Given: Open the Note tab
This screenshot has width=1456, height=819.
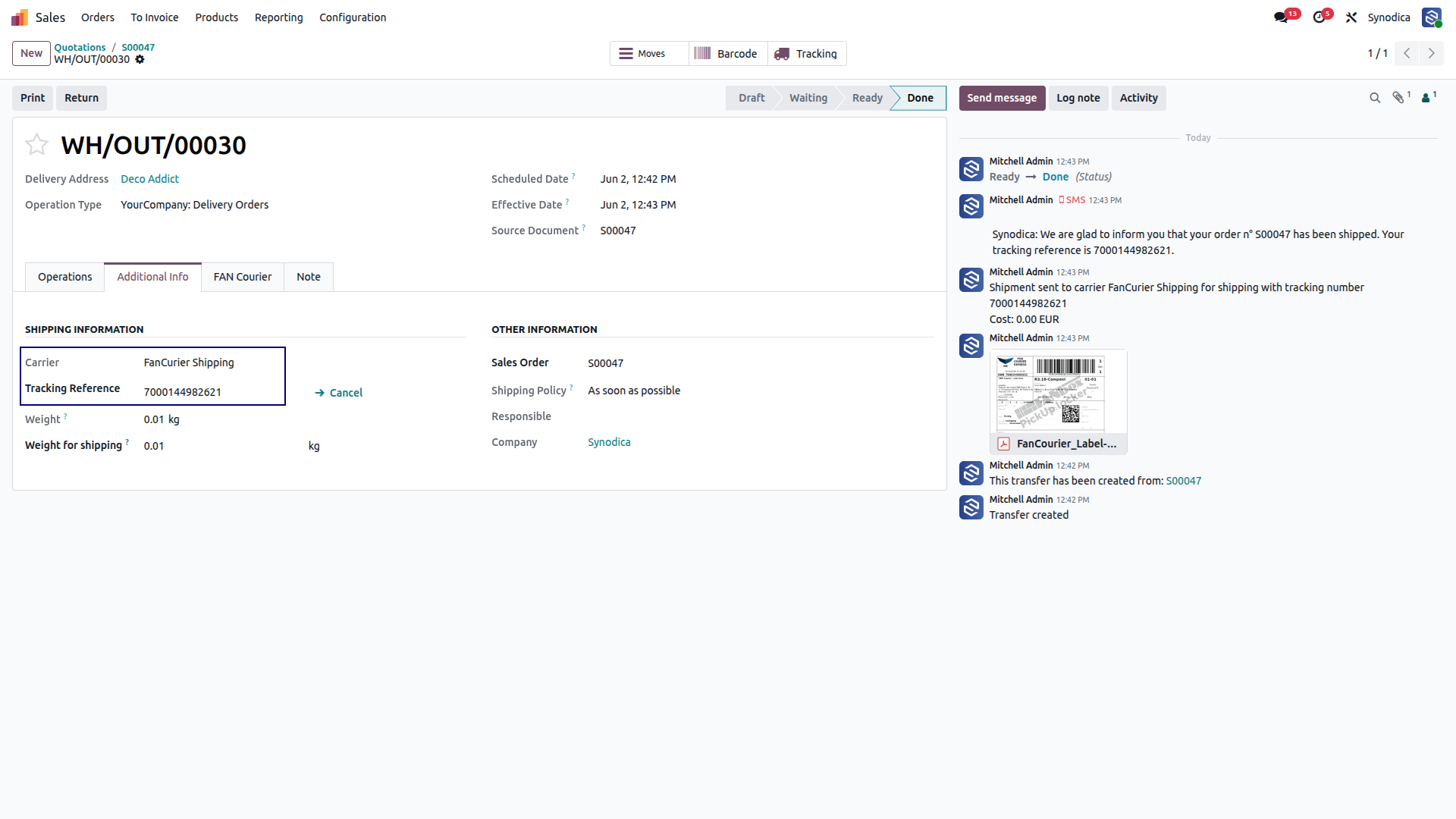Looking at the screenshot, I should tap(309, 277).
